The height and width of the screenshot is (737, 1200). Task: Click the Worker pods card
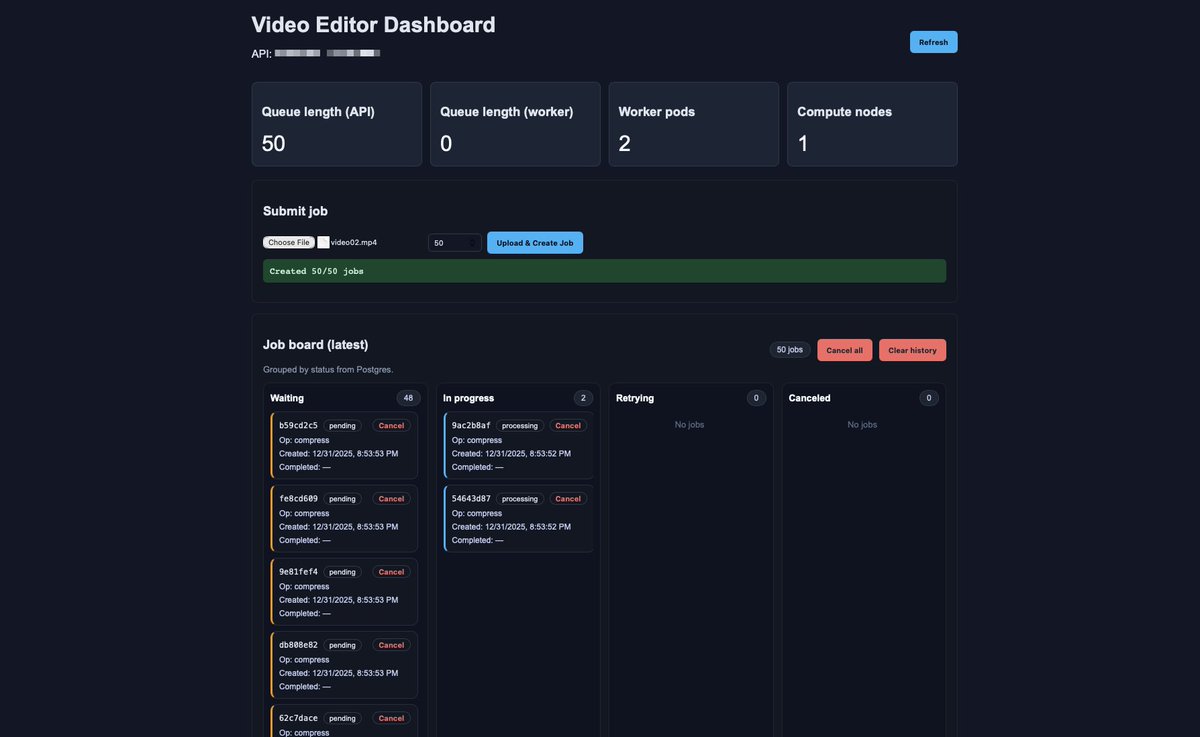(694, 124)
